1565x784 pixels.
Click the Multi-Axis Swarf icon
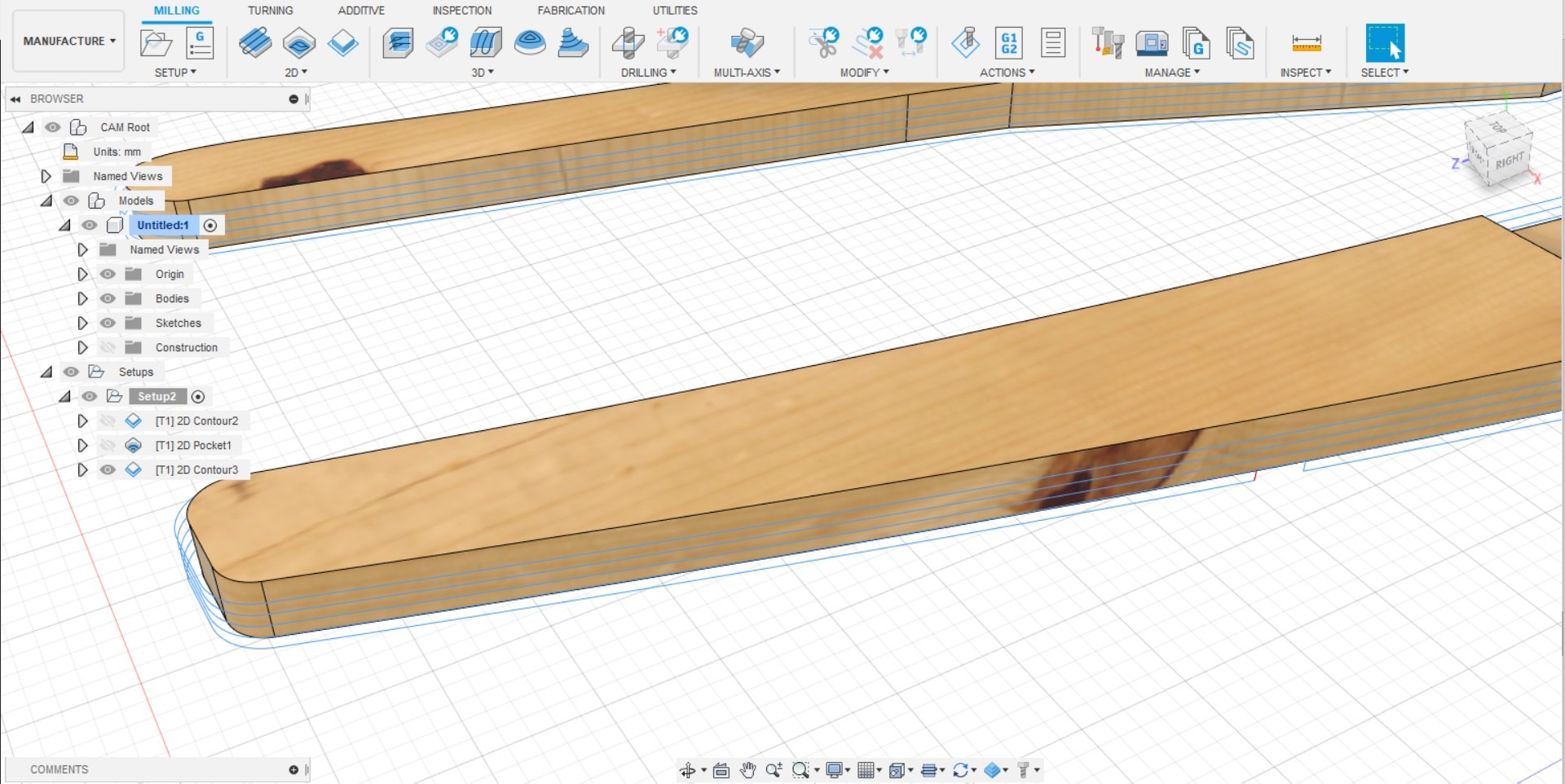tap(747, 42)
